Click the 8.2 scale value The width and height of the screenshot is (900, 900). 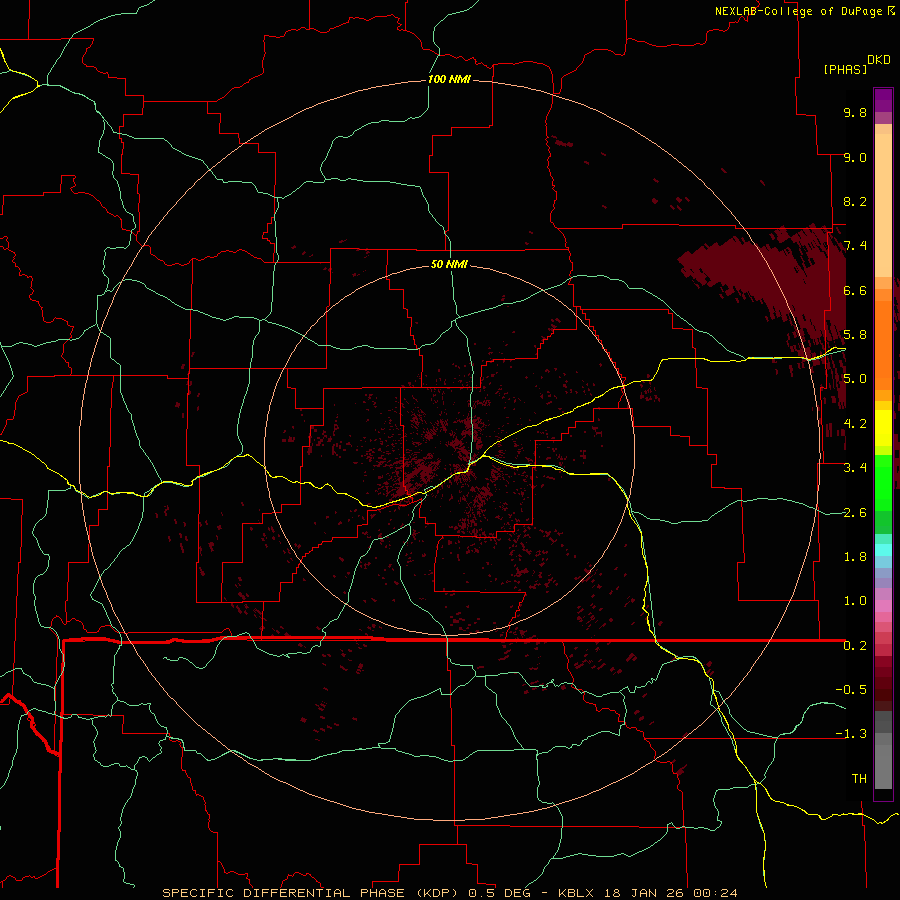coord(855,201)
